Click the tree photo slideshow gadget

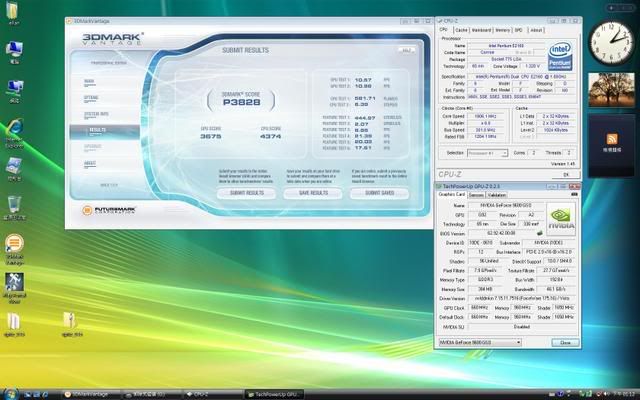pyautogui.click(x=611, y=90)
